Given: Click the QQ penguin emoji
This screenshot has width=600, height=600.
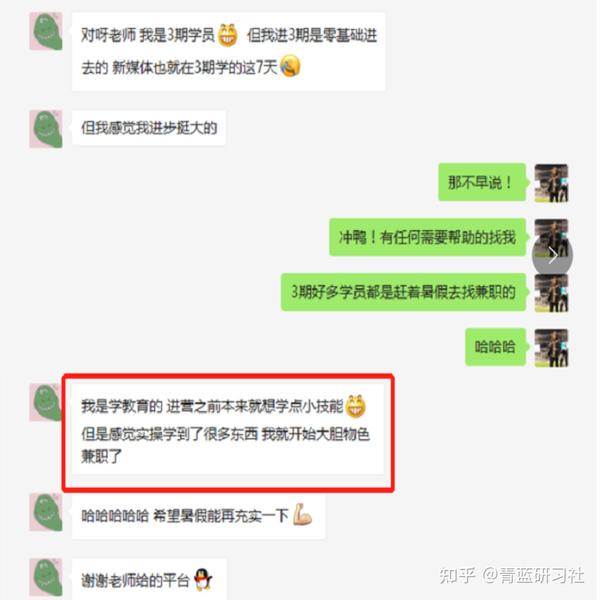Looking at the screenshot, I should [203, 579].
